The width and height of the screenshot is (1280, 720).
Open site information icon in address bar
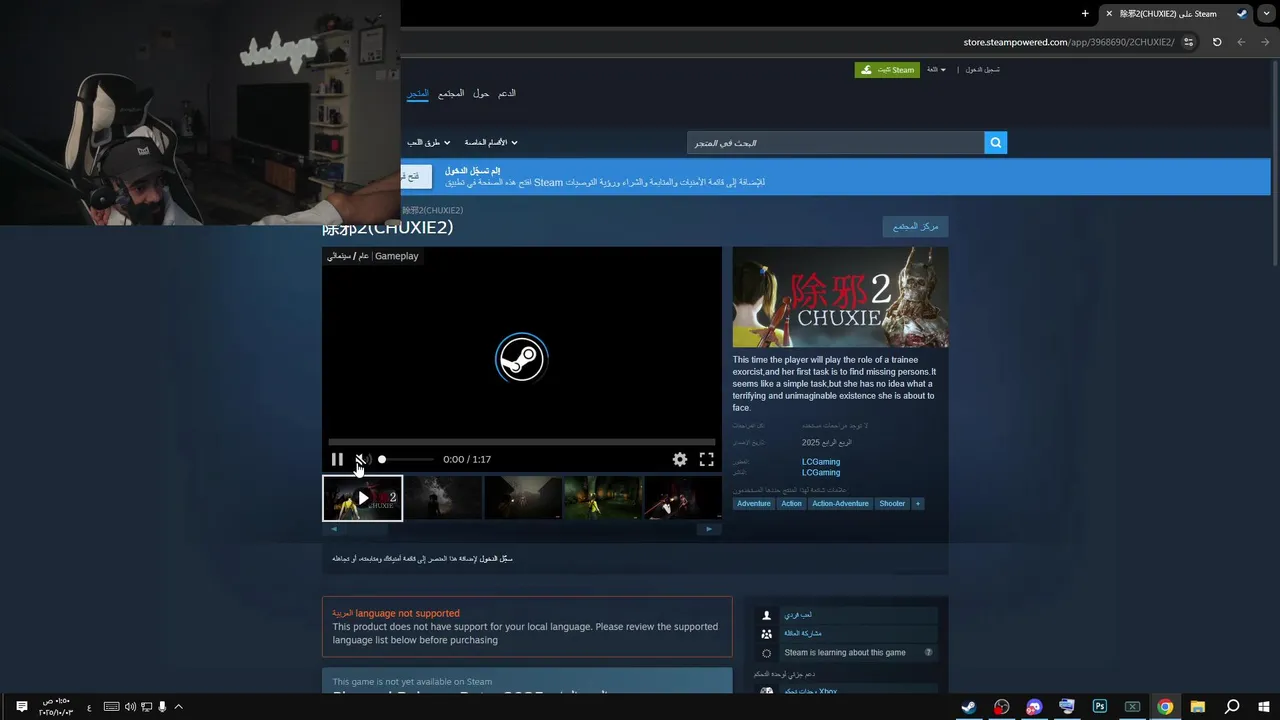click(1188, 42)
